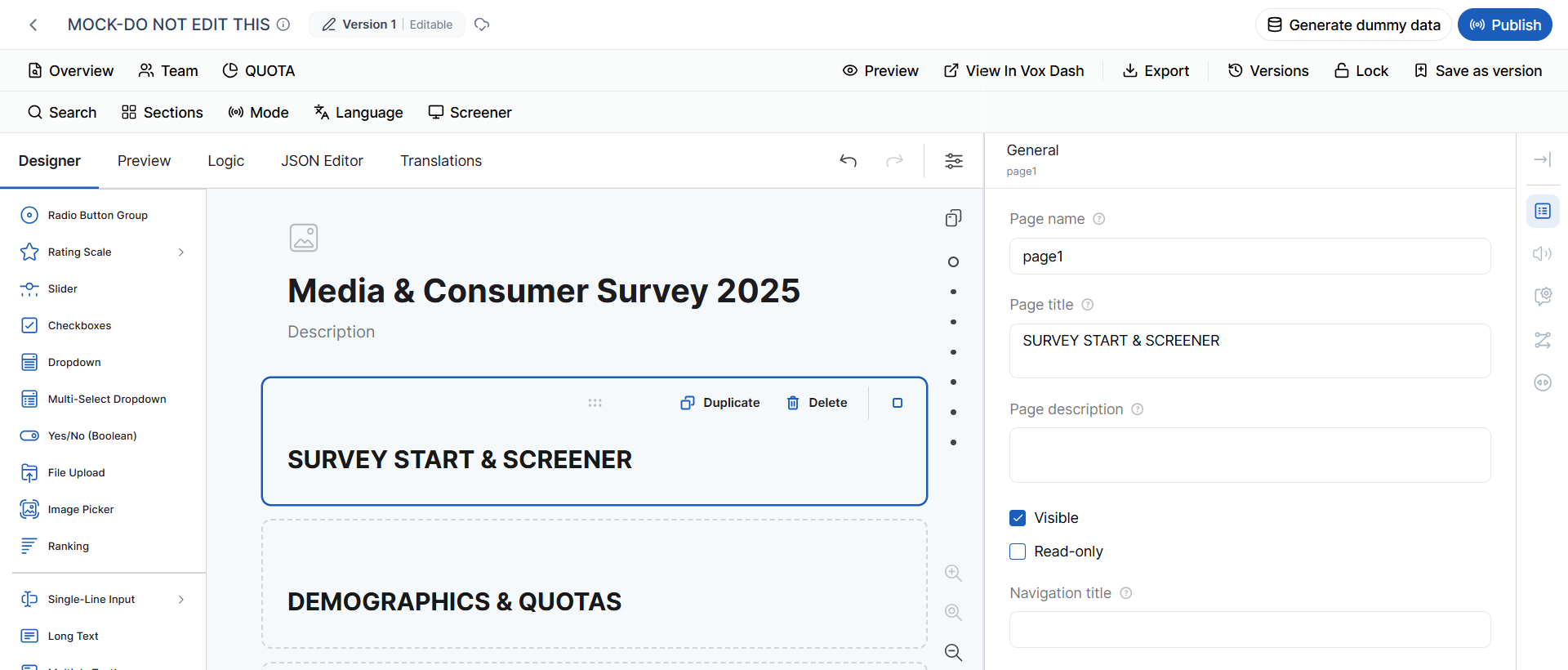
Task: Click Preview in the top toolbar
Action: coord(880,71)
